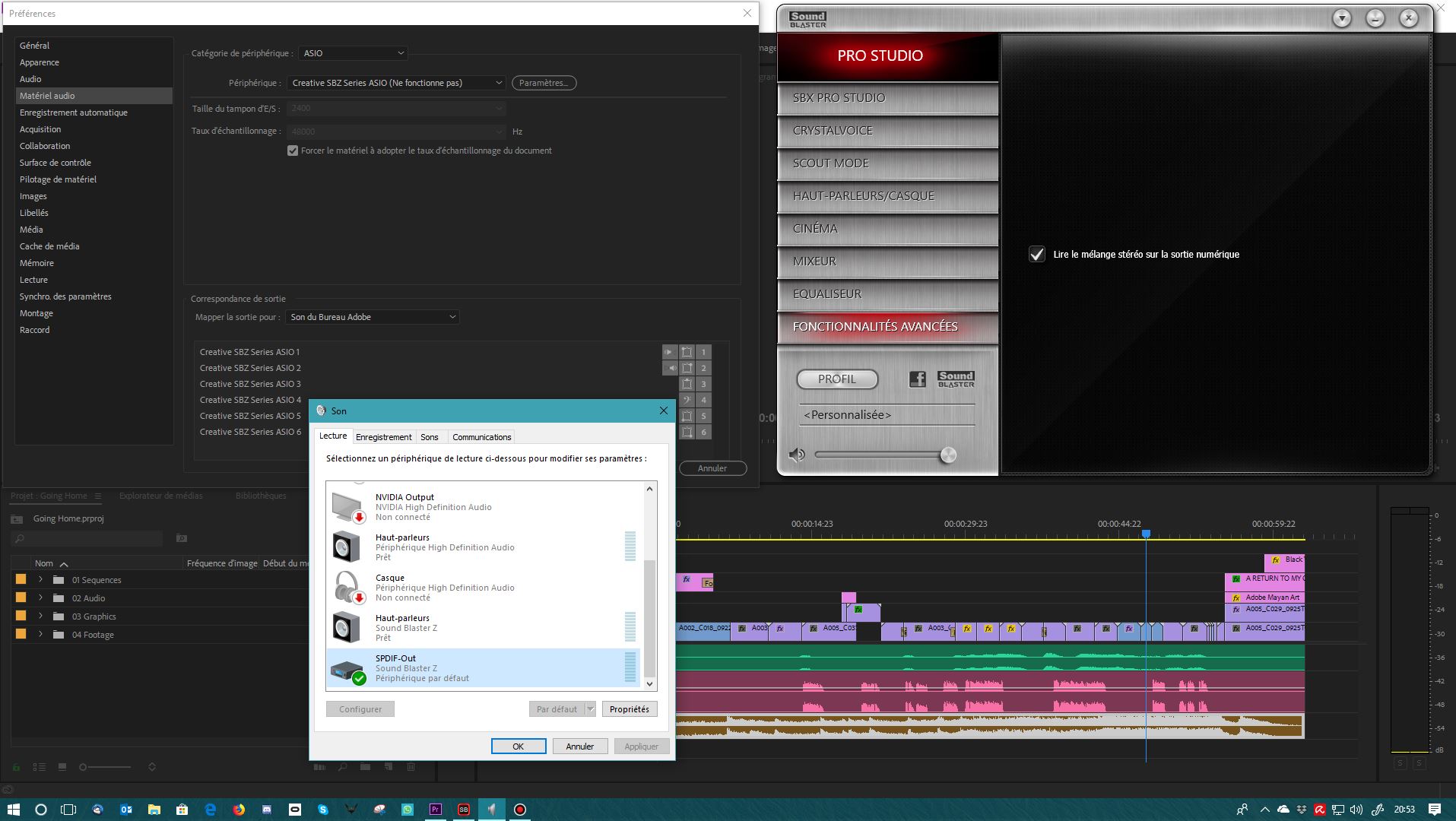Open MIXEUR section in Sound Blaster panel
This screenshot has width=1456, height=821.
(888, 262)
